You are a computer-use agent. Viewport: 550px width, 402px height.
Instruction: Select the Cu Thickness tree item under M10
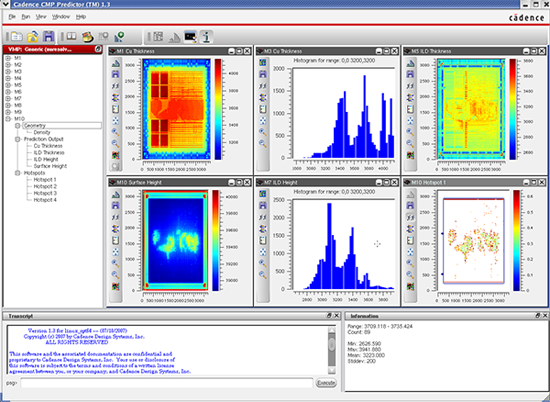tap(48, 146)
